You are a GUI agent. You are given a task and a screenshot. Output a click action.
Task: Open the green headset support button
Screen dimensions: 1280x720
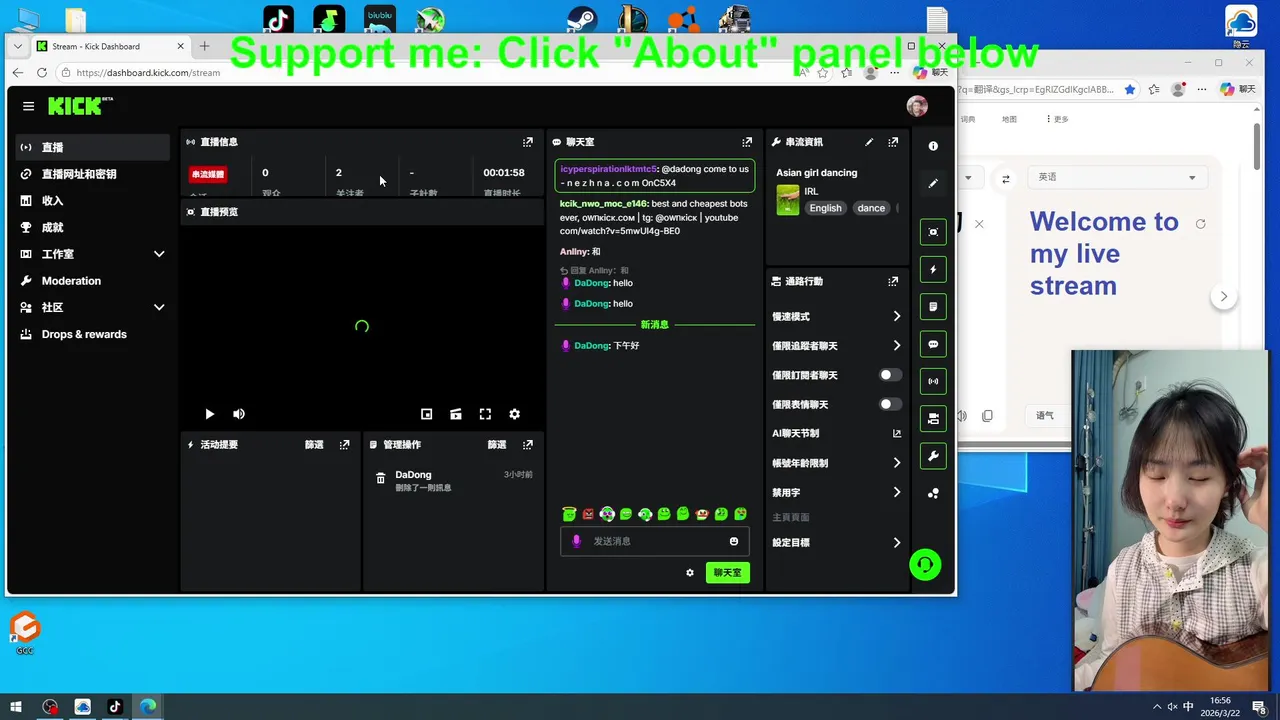coord(925,565)
